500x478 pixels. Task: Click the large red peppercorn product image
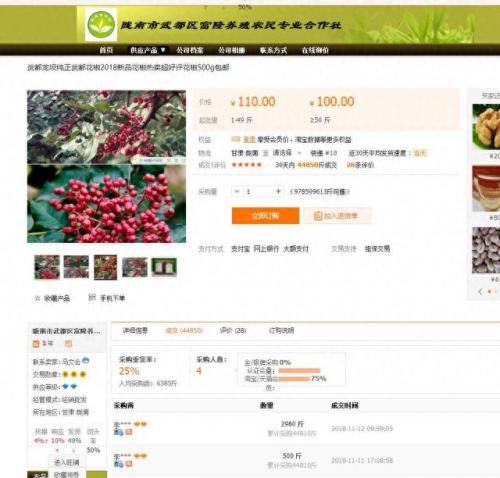(x=106, y=166)
